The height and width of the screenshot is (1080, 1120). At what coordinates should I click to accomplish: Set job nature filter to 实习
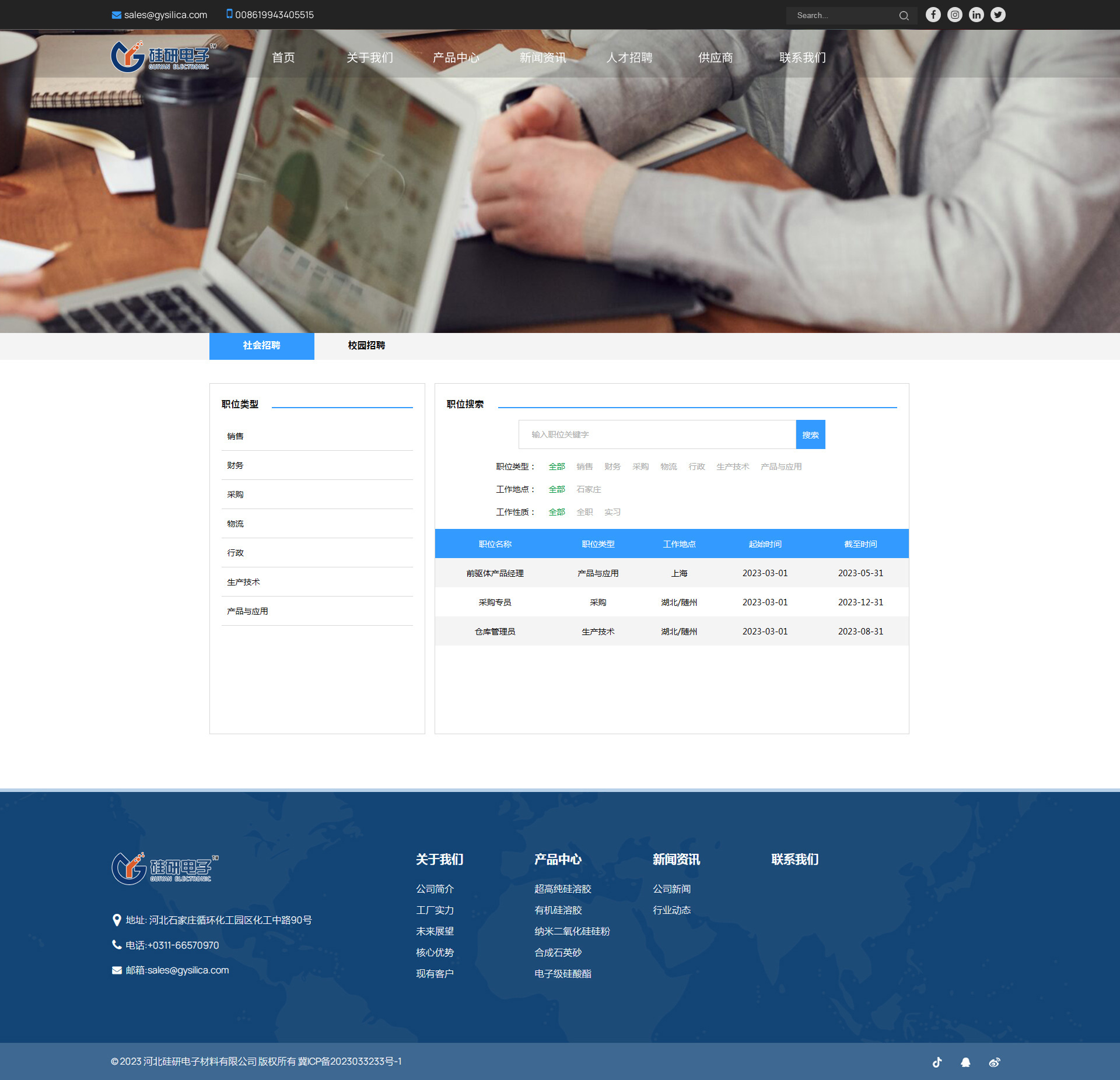[x=612, y=512]
